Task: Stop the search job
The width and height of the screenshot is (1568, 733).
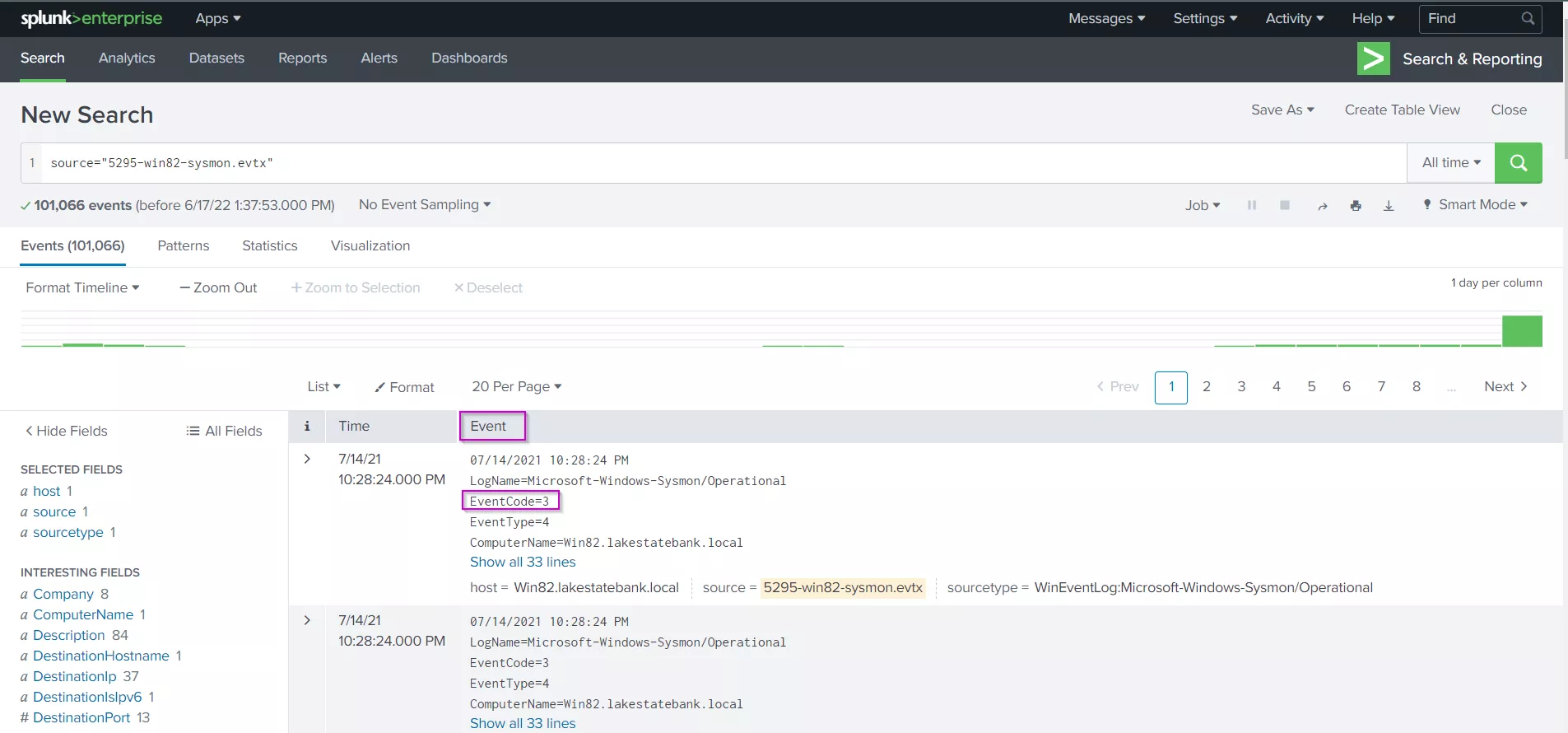Action: click(x=1284, y=205)
